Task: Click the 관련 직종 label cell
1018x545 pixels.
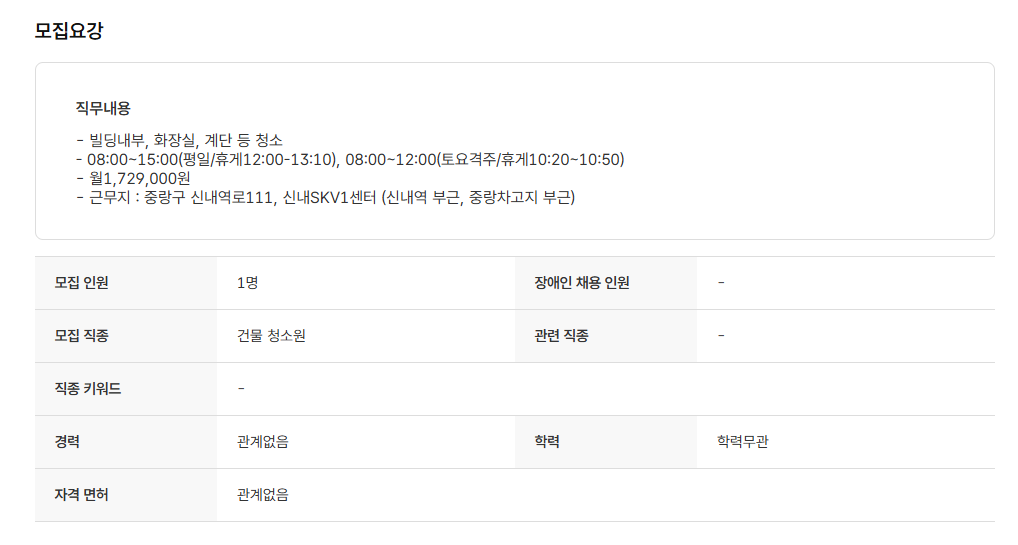Action: 562,336
